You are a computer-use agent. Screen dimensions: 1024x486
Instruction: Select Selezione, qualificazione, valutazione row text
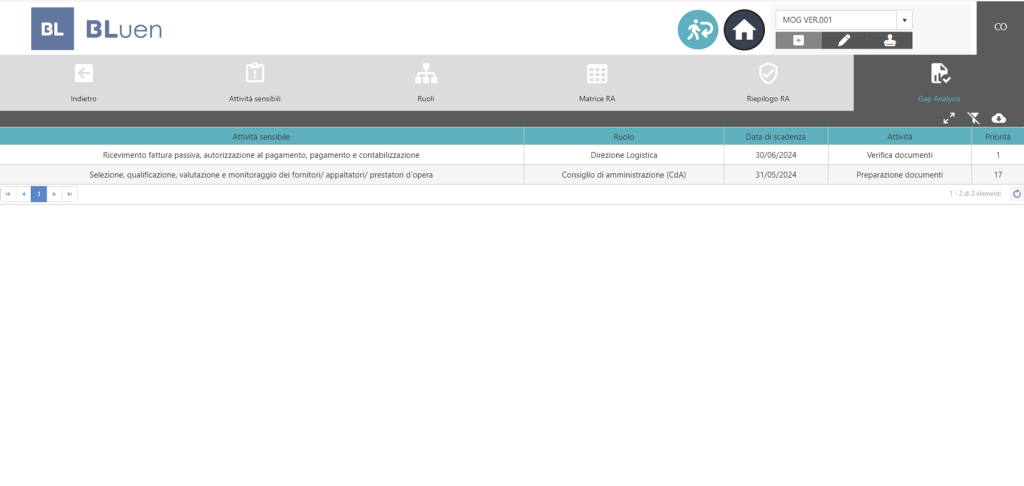tap(261, 175)
